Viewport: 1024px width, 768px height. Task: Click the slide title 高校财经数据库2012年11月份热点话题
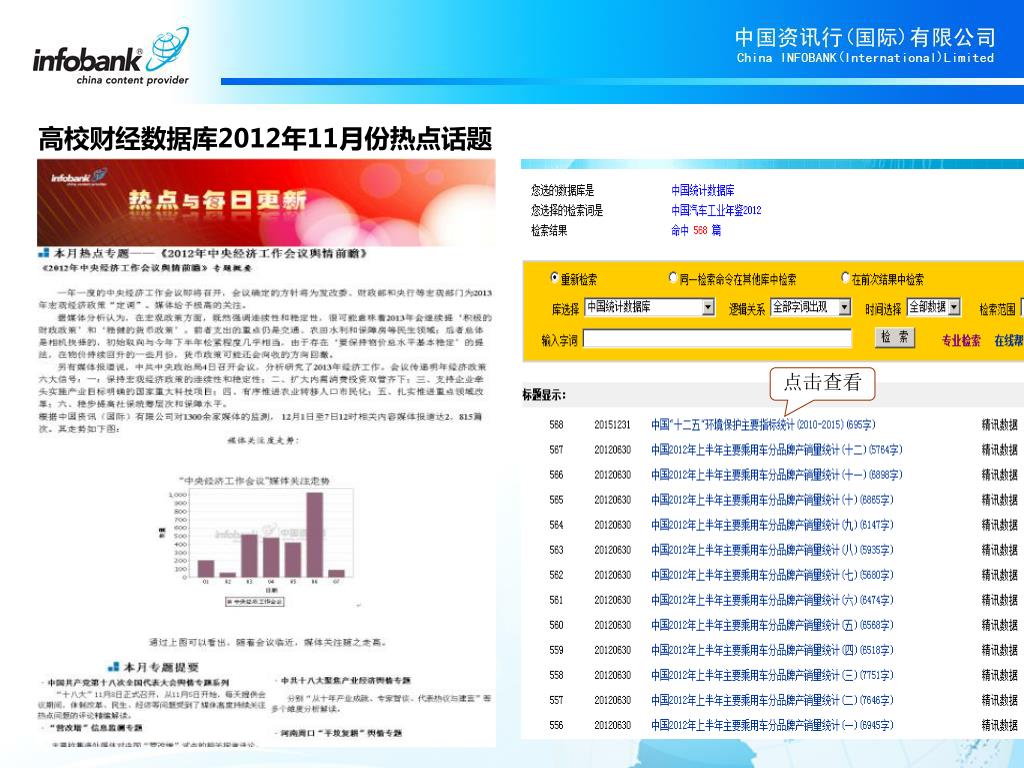click(265, 138)
